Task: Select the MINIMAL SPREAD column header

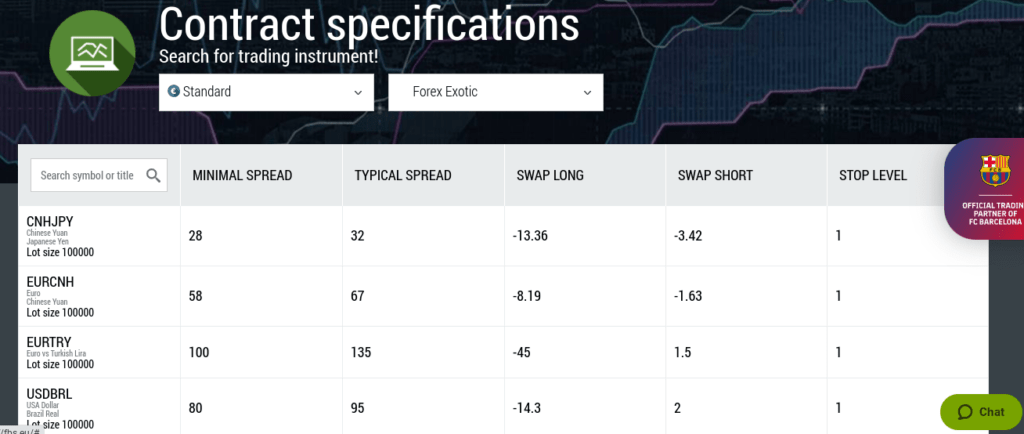Action: 242,176
